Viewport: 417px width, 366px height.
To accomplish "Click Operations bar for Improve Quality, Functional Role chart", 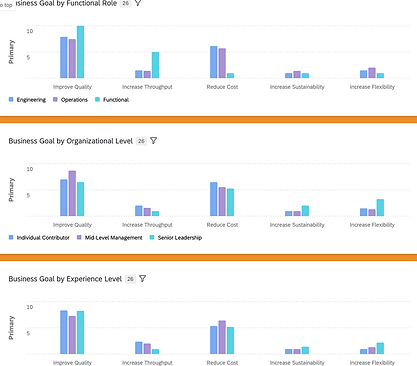I will 72,59.
